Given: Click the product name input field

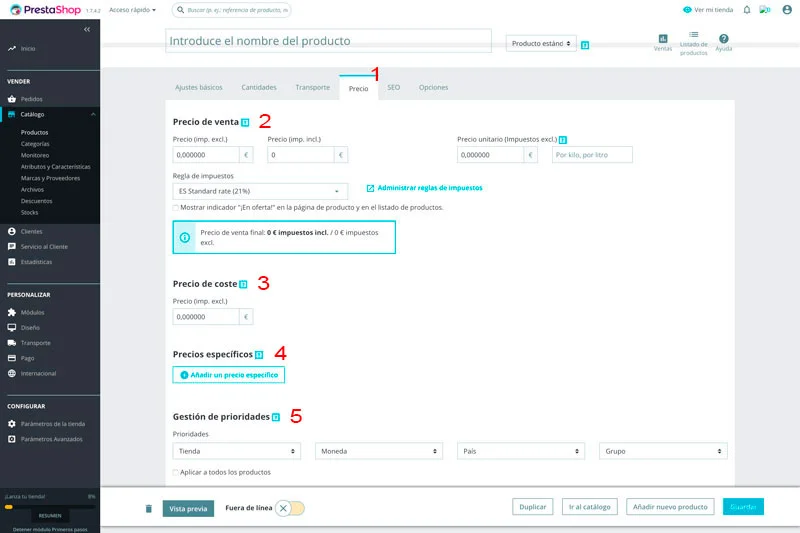Looking at the screenshot, I should (329, 41).
